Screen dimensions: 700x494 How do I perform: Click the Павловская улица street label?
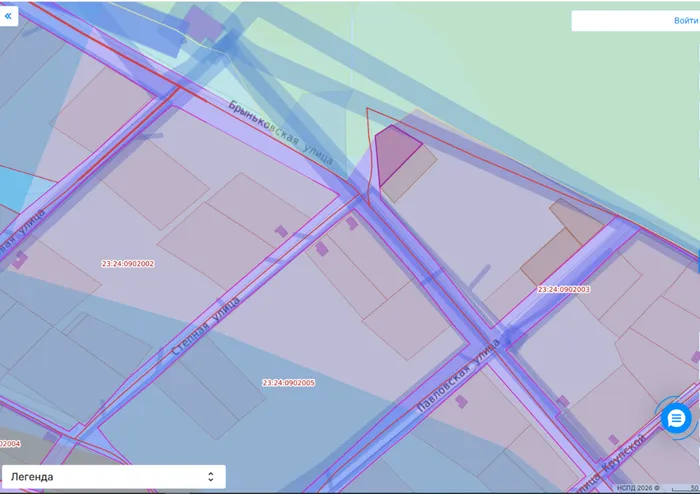458,375
